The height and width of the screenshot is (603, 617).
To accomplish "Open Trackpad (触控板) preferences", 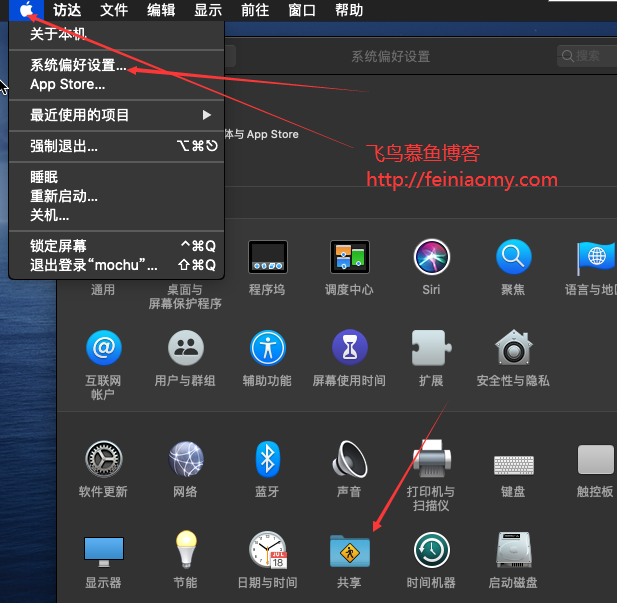I will pyautogui.click(x=596, y=460).
